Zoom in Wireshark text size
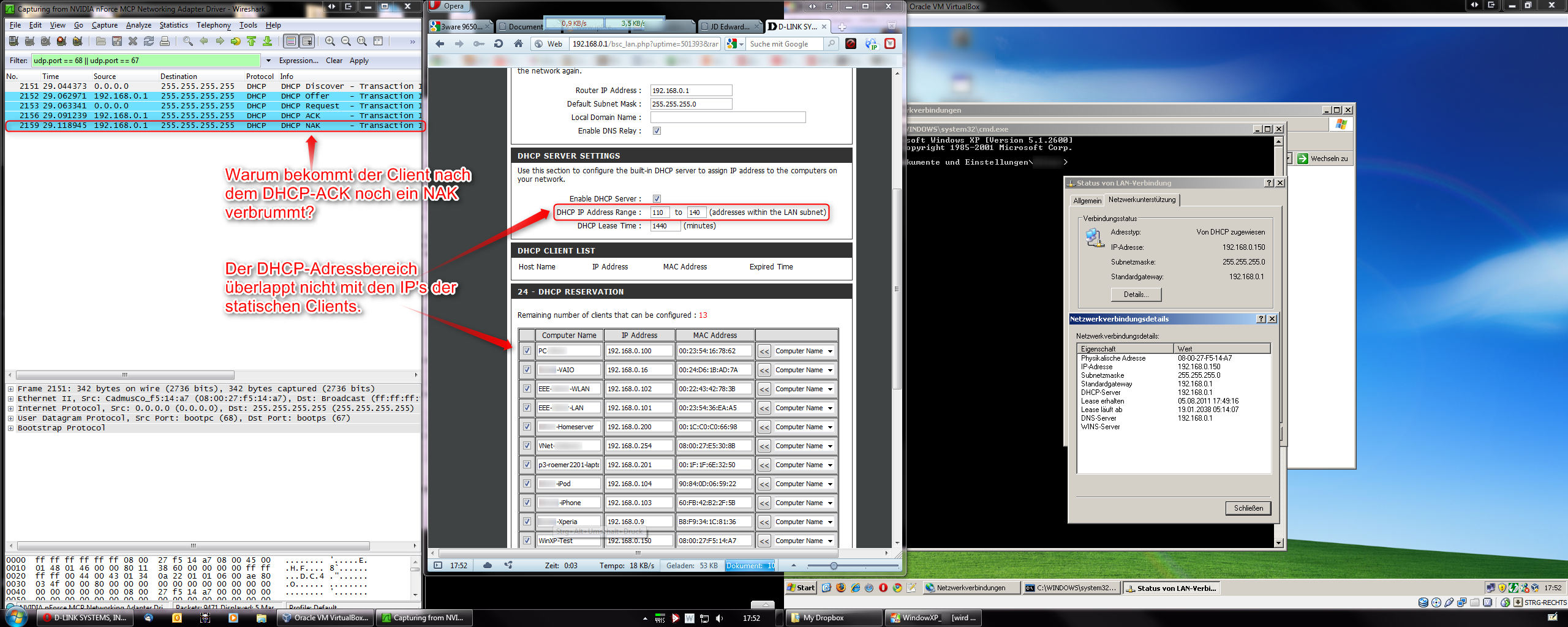1568x627 pixels. [330, 41]
